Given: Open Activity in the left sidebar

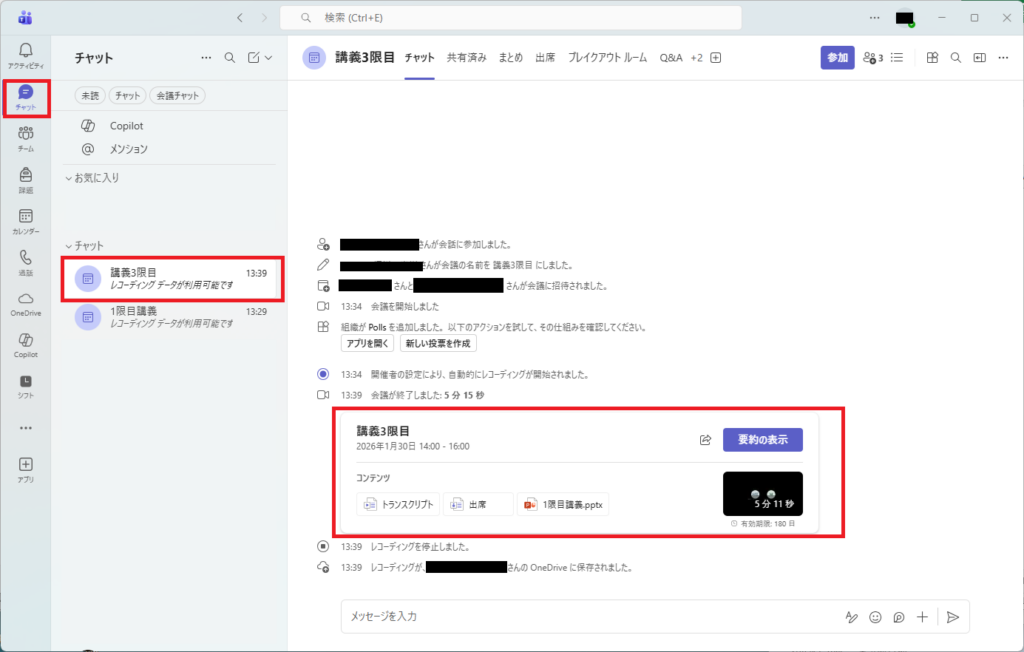Looking at the screenshot, I should (25, 55).
